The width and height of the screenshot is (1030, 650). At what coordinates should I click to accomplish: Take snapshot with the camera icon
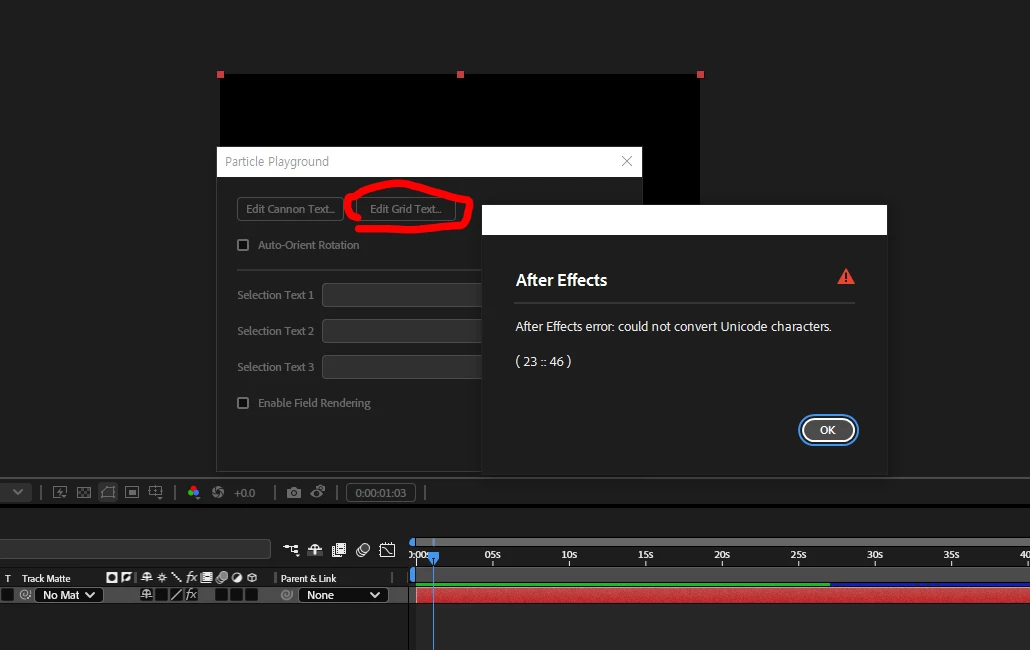click(x=294, y=492)
